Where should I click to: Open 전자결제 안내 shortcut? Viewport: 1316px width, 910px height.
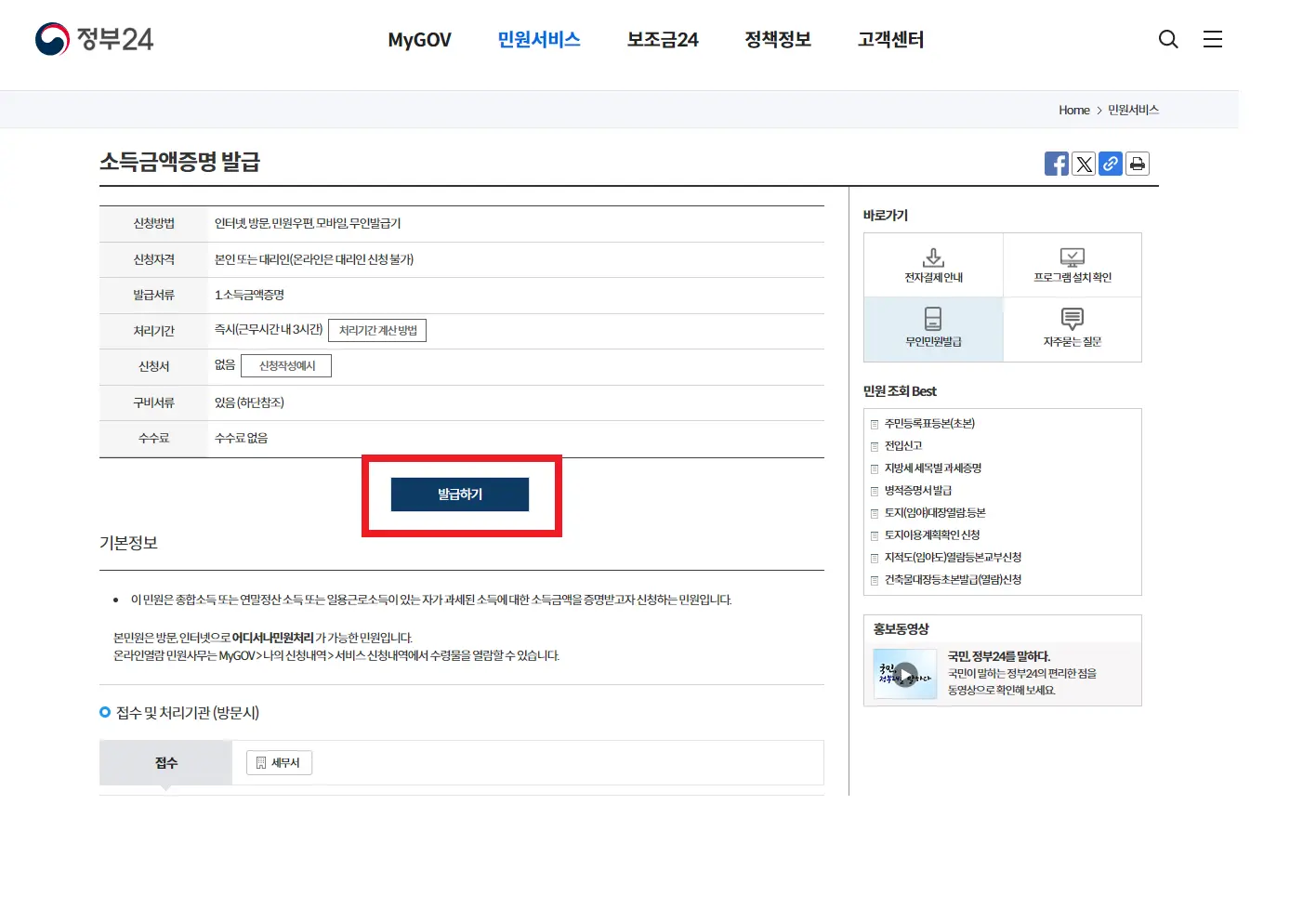(934, 265)
